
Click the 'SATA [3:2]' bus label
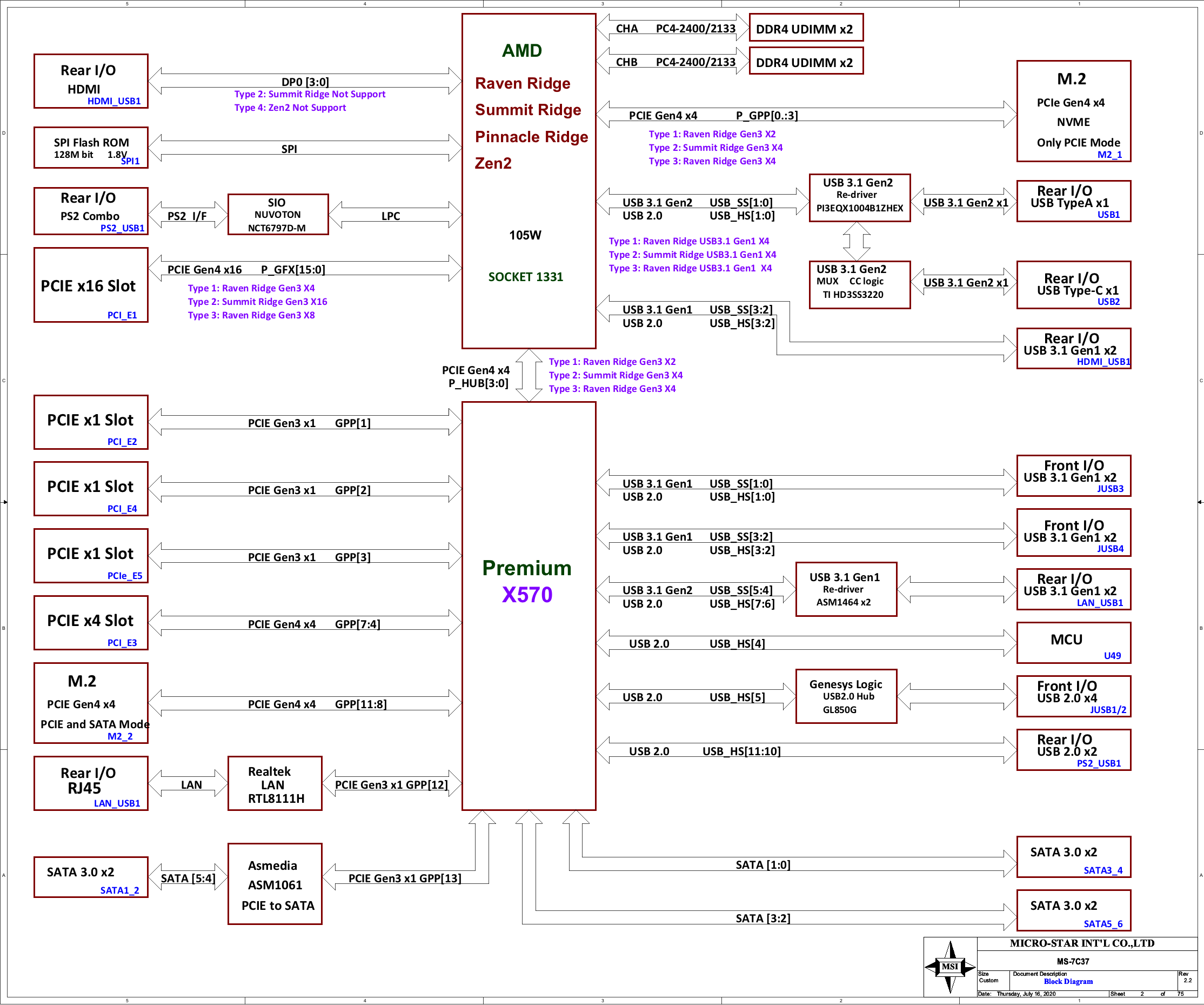click(763, 919)
